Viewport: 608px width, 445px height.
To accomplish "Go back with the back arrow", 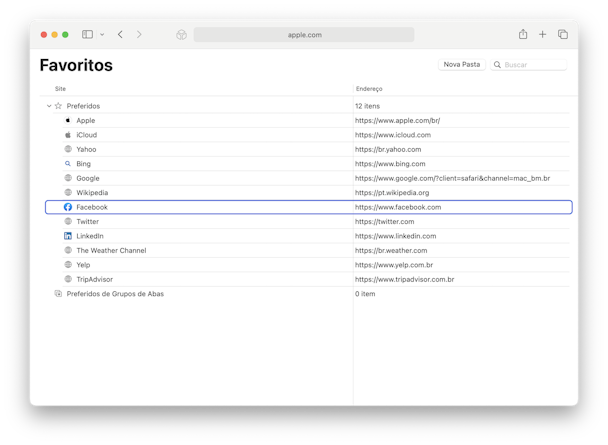I will click(x=120, y=34).
